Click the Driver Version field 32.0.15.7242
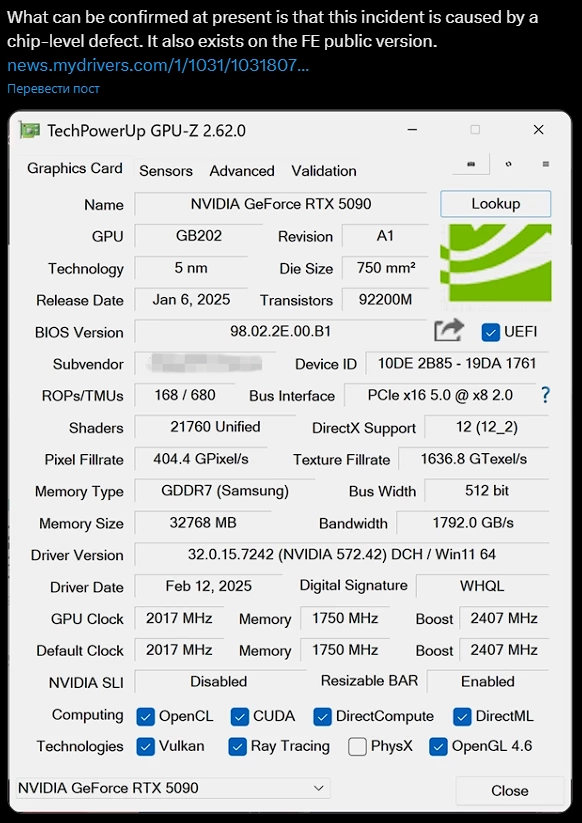Screen dimensions: 582x823 pos(342,555)
